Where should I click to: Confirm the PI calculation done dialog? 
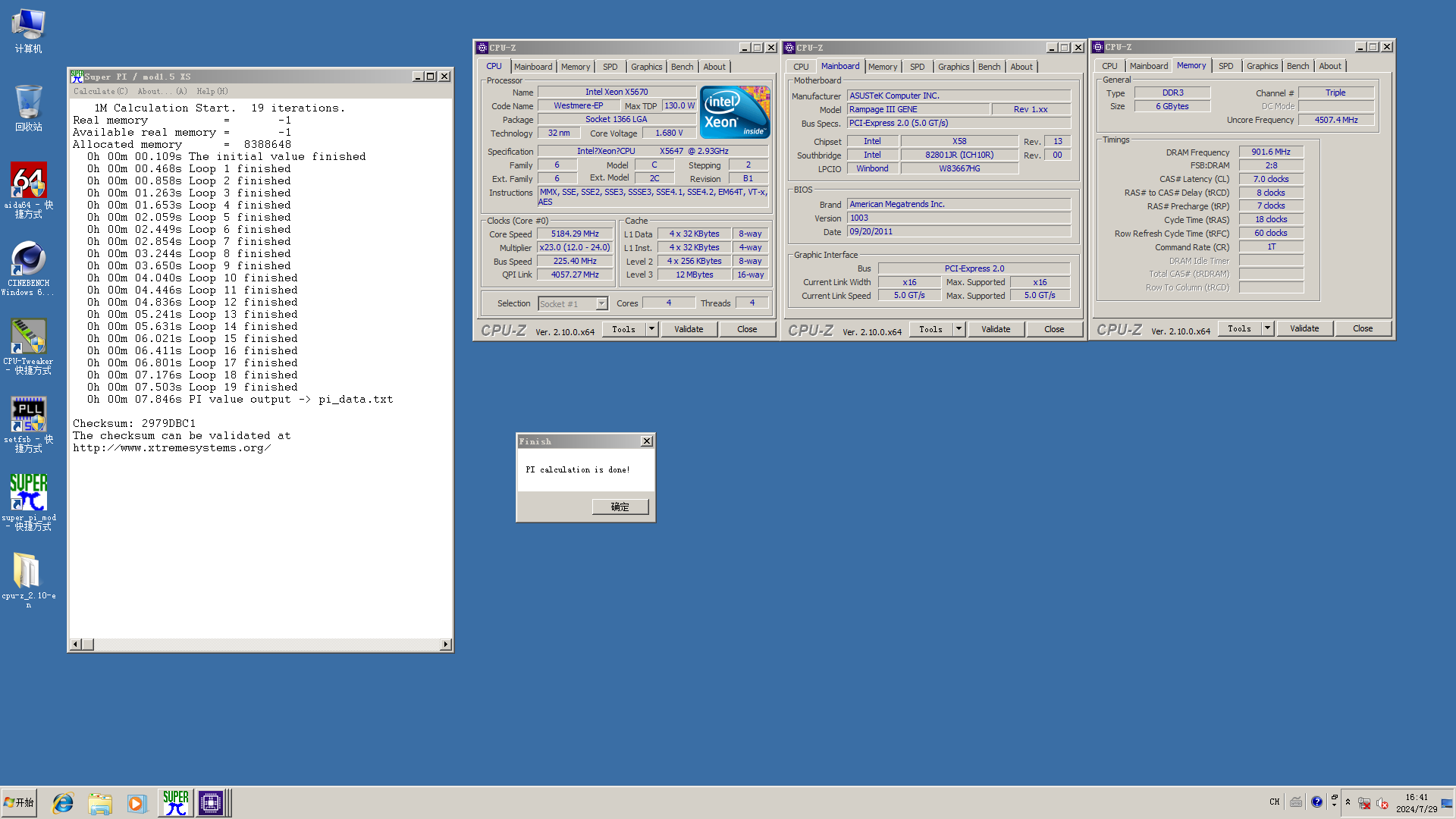pos(620,507)
